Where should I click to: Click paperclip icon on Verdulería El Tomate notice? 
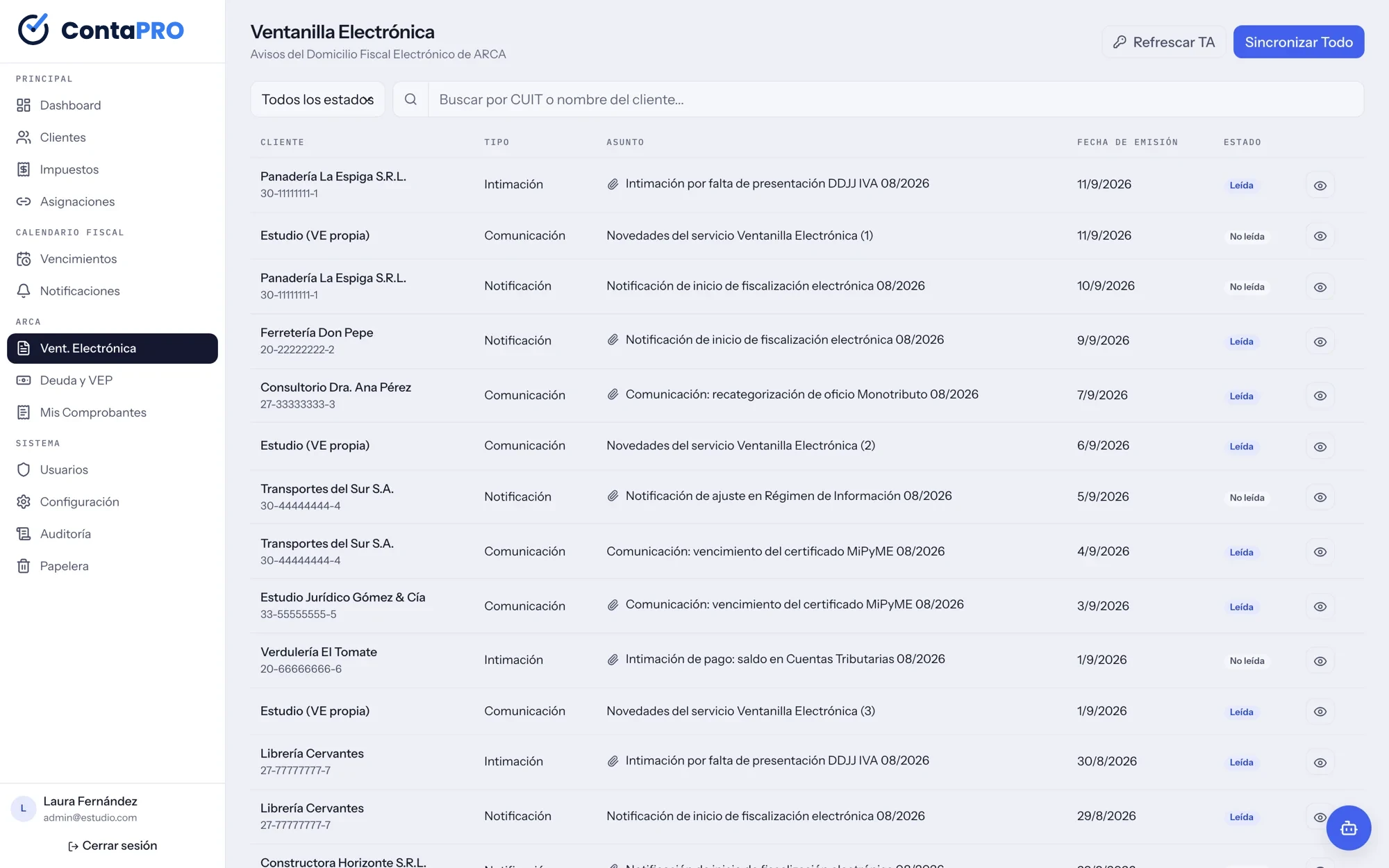(613, 660)
